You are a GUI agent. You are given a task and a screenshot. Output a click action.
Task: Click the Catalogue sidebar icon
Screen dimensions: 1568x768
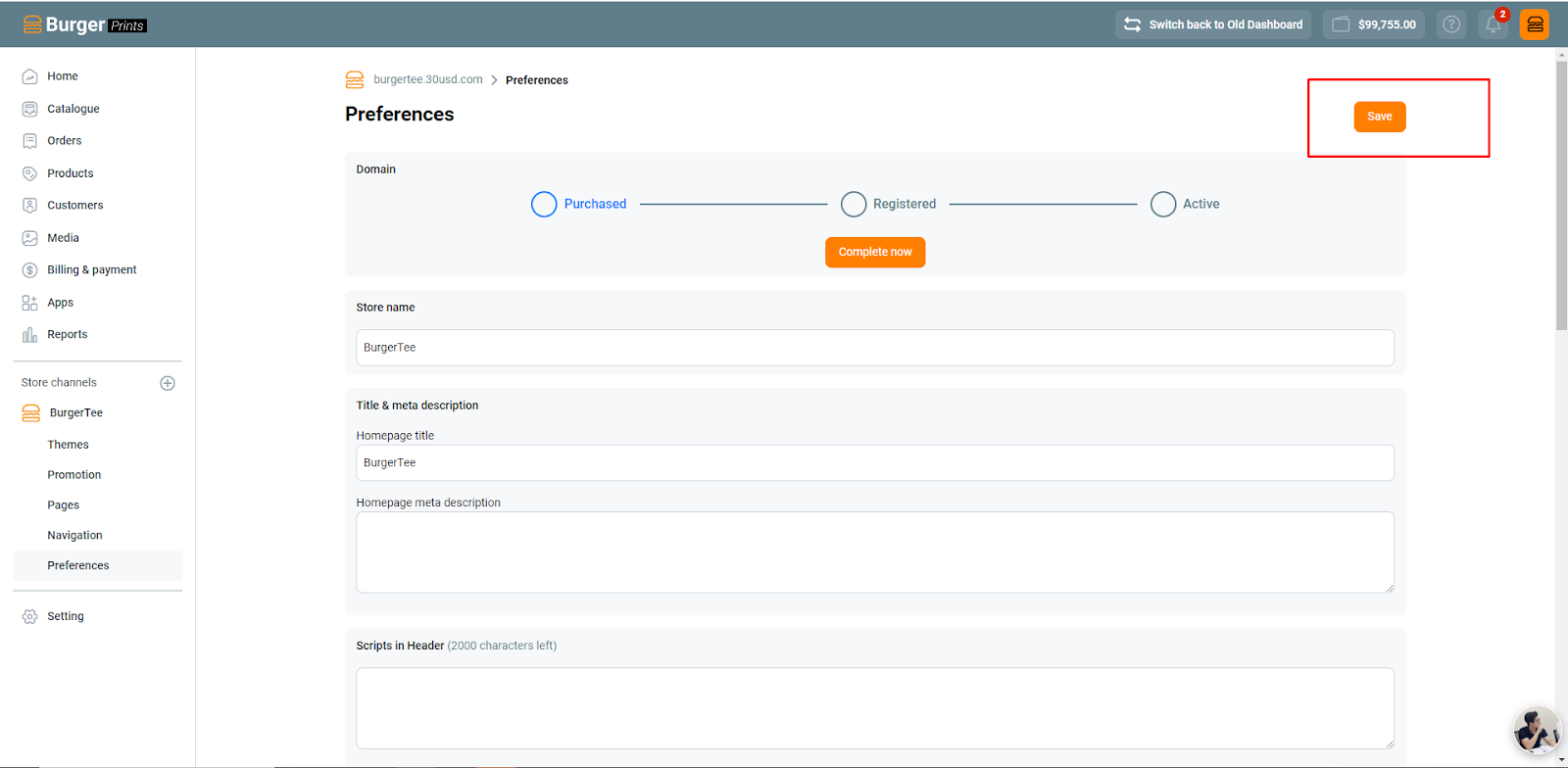pyautogui.click(x=30, y=109)
